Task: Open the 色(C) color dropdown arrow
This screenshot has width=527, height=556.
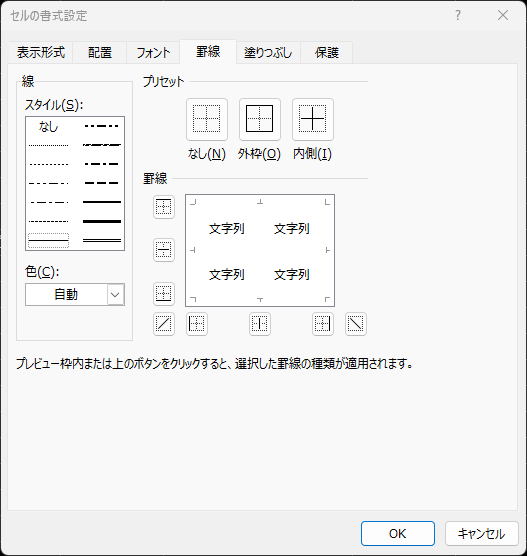Action: (115, 294)
